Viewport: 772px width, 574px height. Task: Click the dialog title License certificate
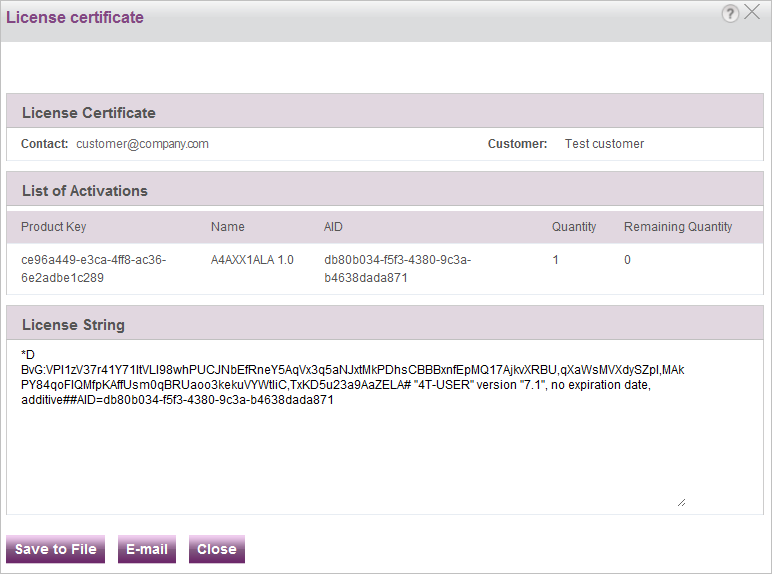click(75, 17)
